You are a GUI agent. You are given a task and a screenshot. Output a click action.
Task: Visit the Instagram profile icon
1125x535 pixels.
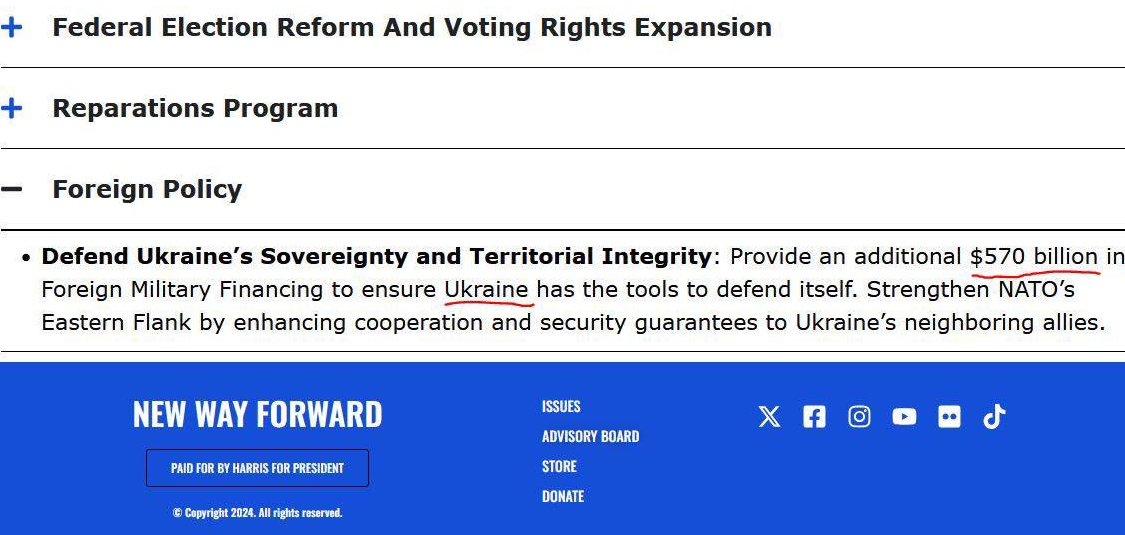859,417
